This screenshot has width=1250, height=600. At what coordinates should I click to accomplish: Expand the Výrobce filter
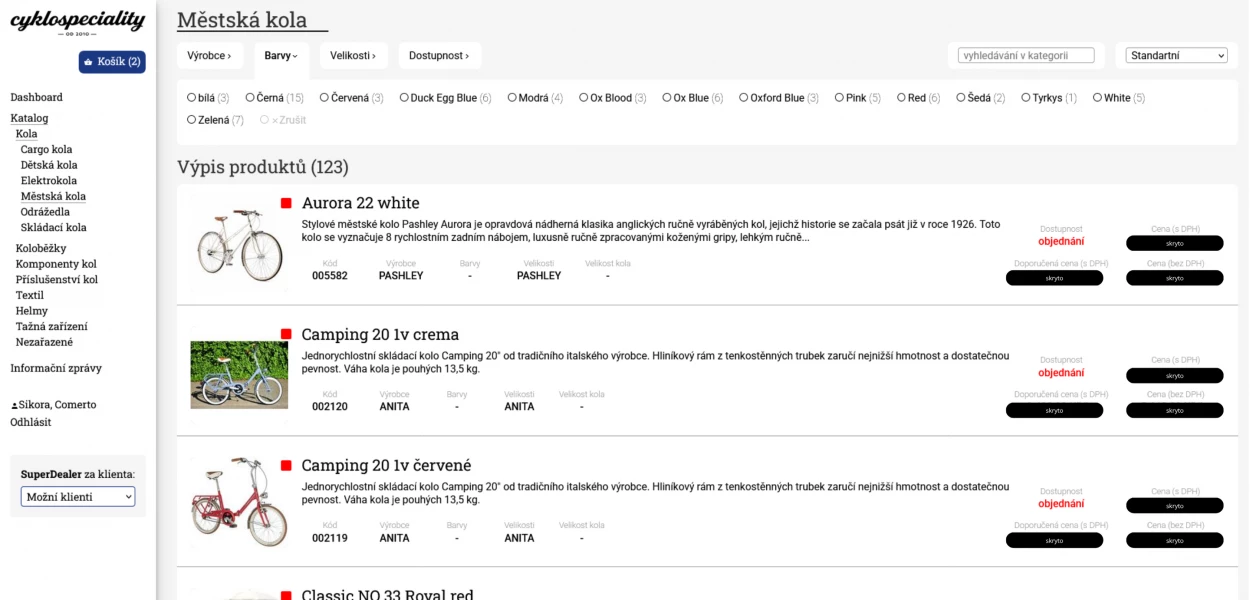pos(209,56)
